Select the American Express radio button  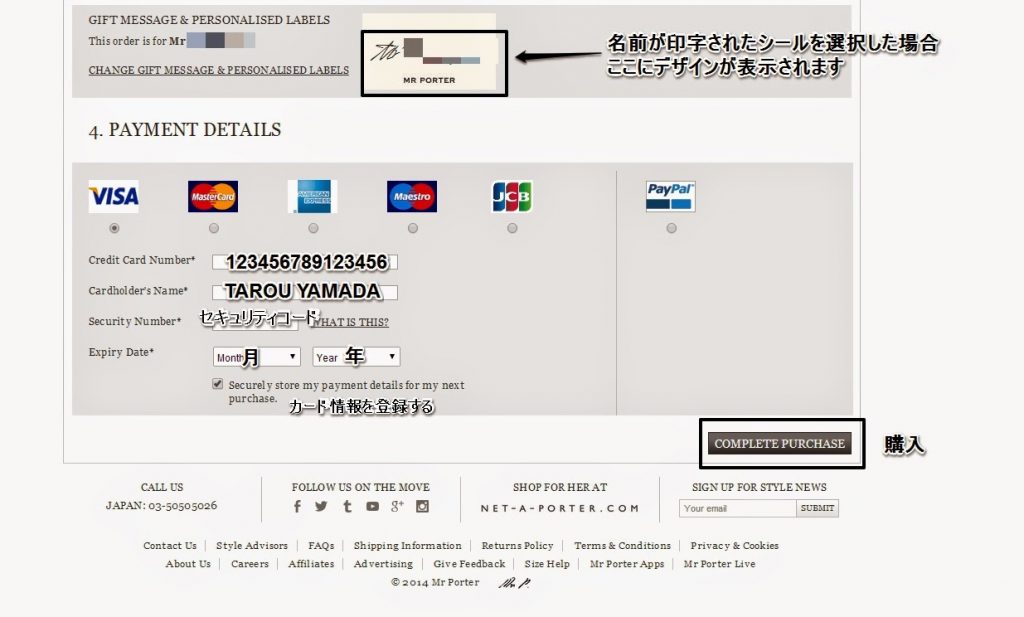pos(313,228)
